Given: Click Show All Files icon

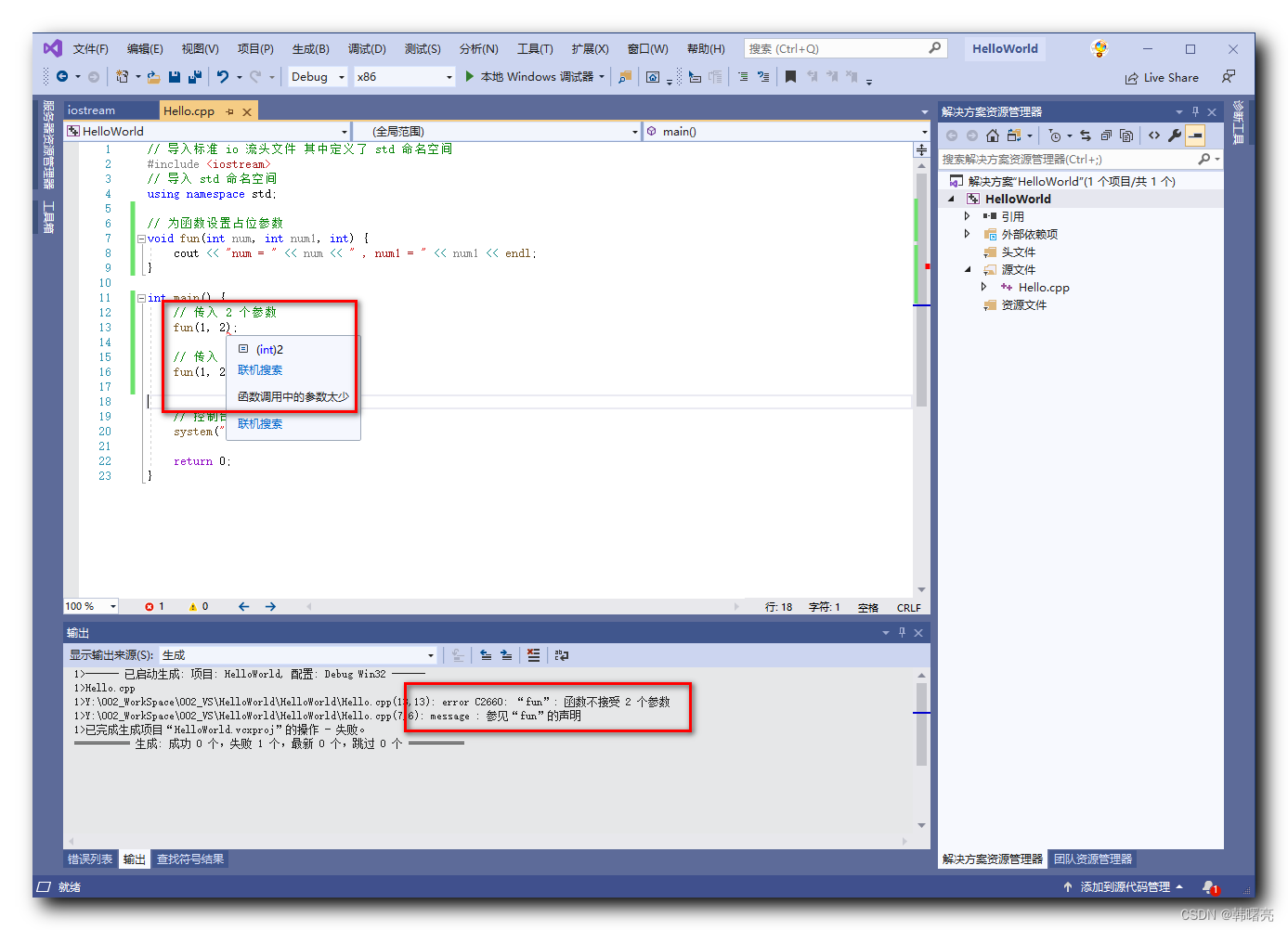Looking at the screenshot, I should pos(1126,136).
